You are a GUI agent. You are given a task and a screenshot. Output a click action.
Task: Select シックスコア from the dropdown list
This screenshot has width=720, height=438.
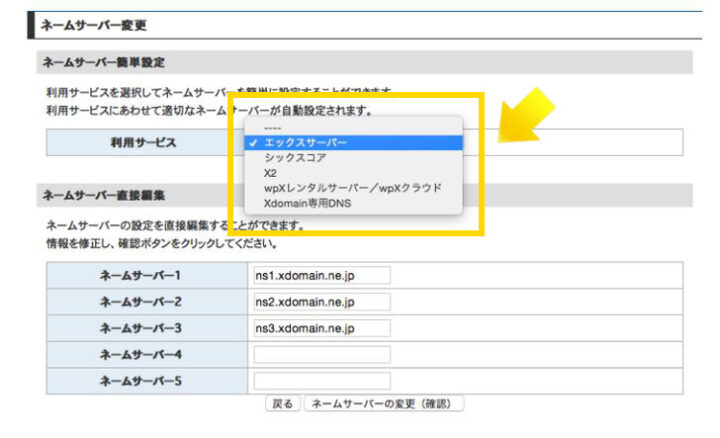[353, 157]
